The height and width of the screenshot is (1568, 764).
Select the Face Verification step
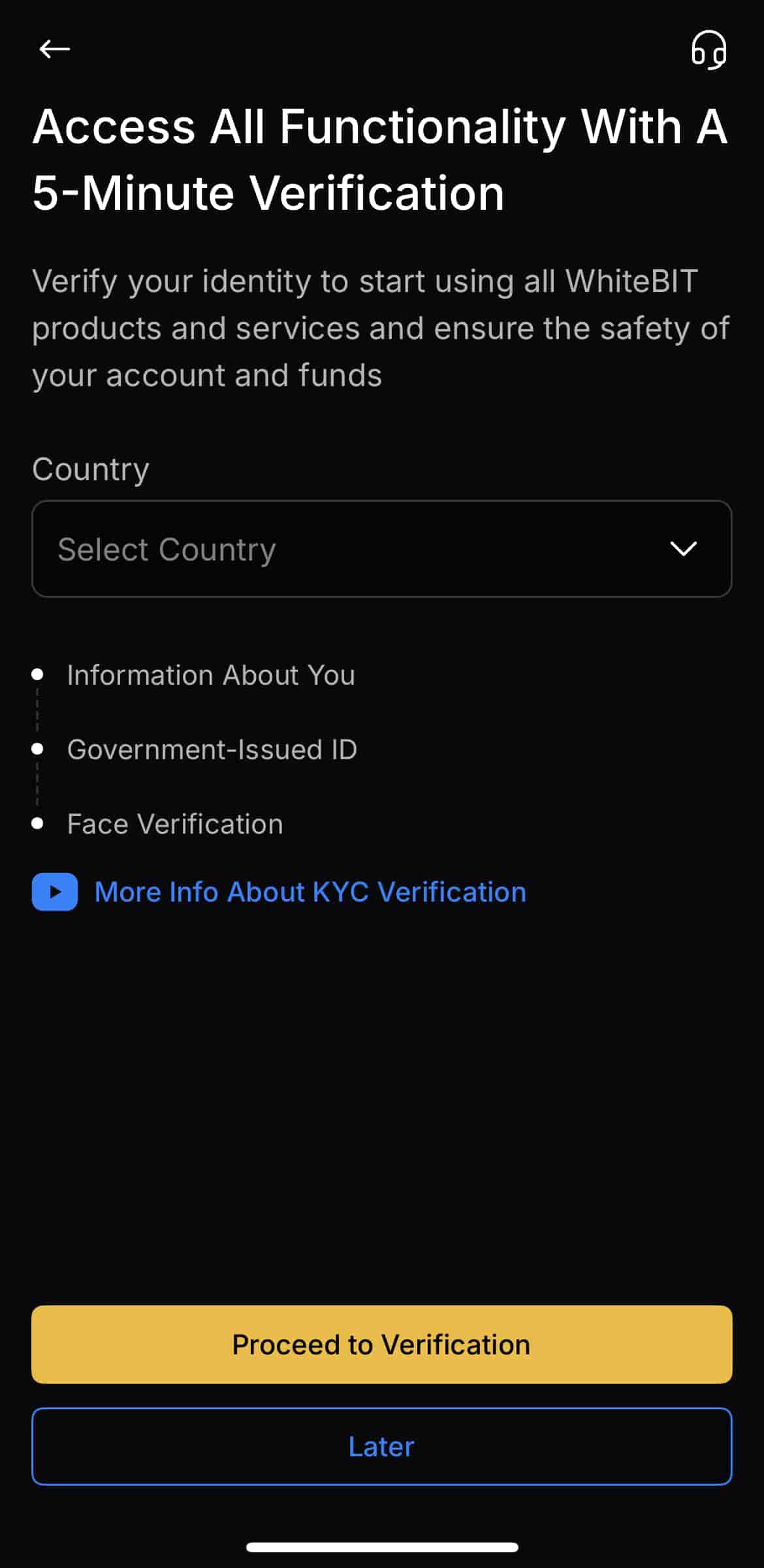click(175, 824)
